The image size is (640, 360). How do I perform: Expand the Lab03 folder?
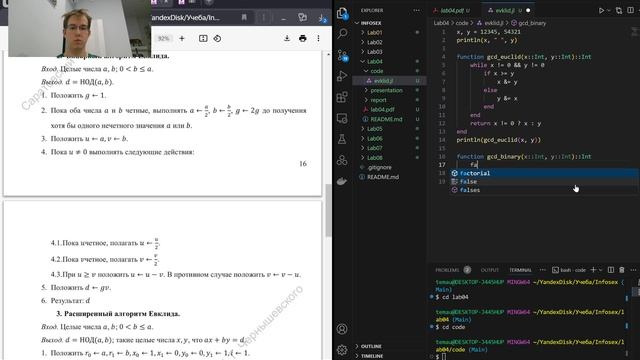pos(374,52)
